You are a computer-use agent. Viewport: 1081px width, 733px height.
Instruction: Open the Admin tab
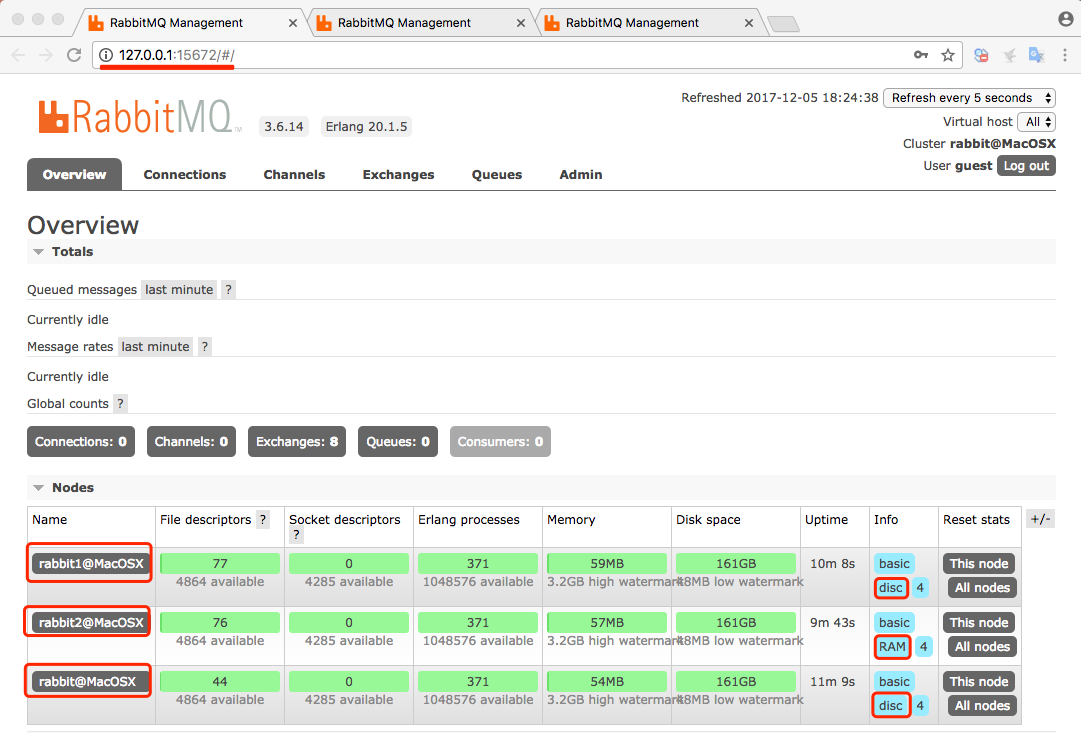pyautogui.click(x=581, y=174)
